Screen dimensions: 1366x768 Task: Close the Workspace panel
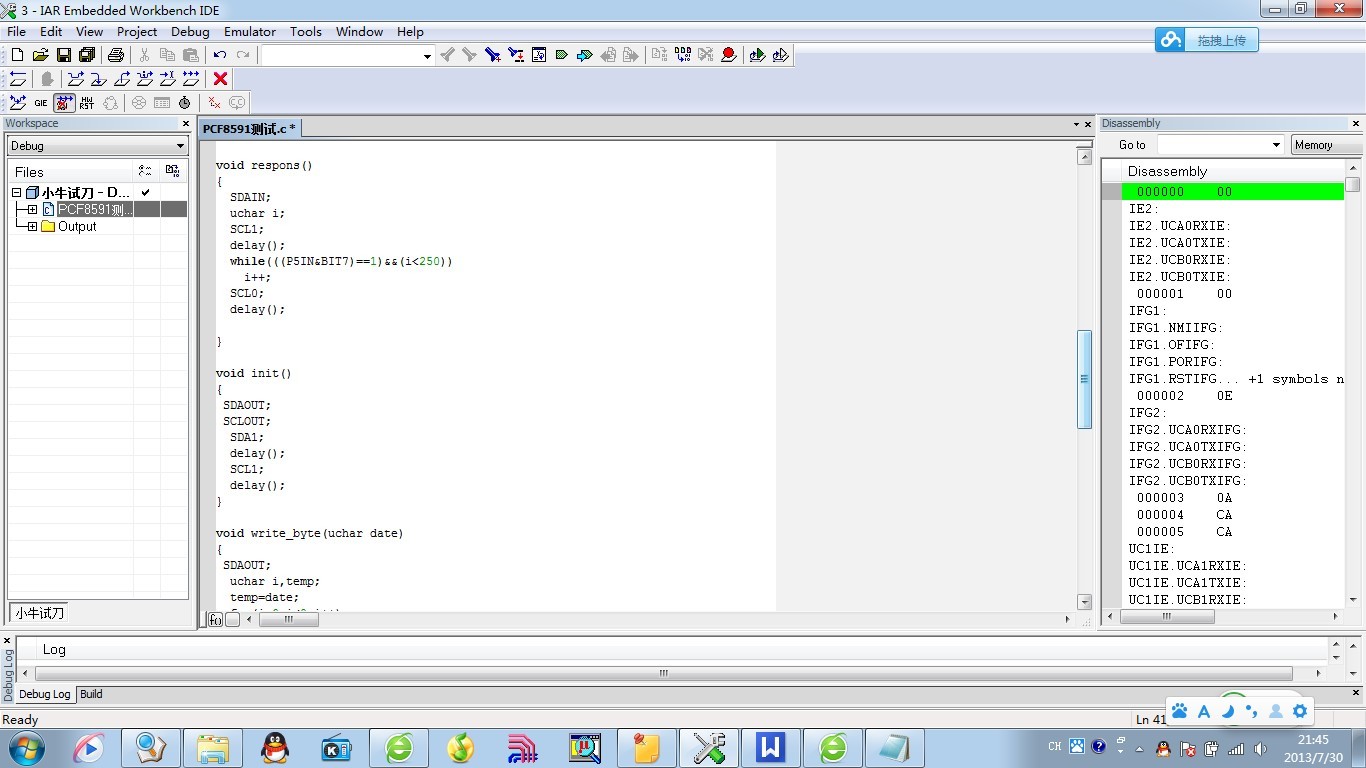185,124
